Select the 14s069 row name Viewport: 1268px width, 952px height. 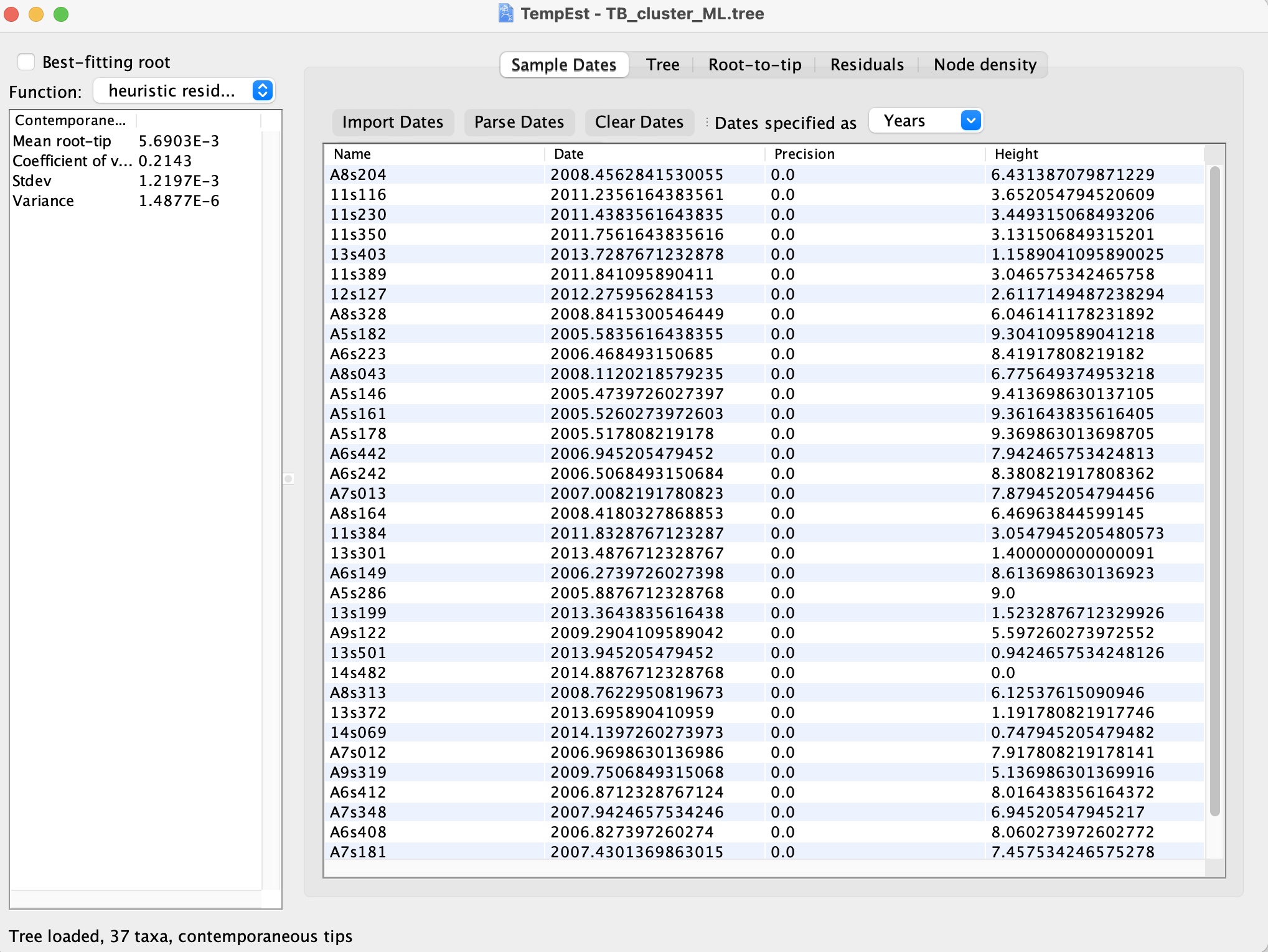[358, 732]
